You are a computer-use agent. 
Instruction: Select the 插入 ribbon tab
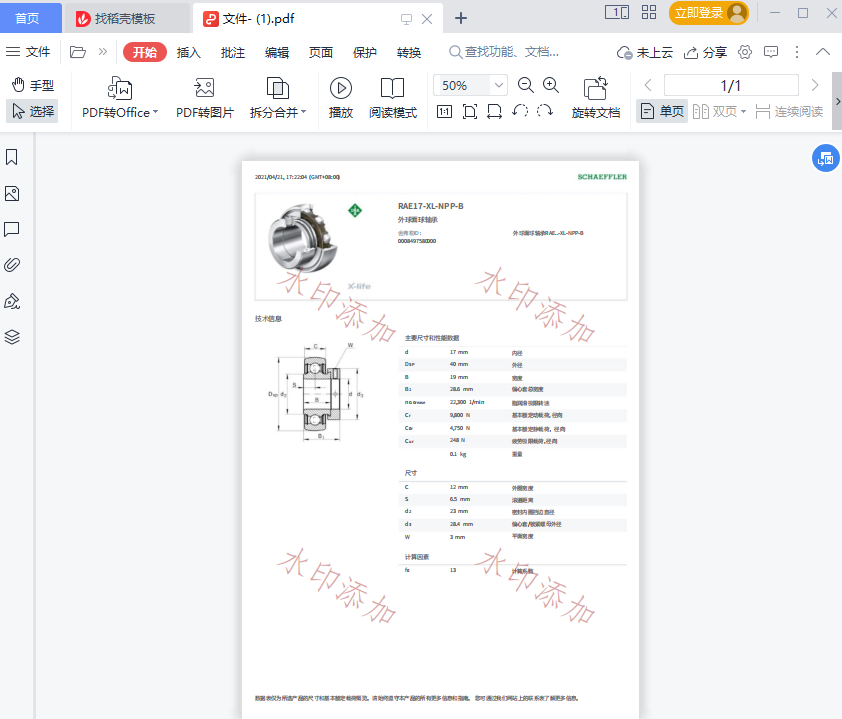[x=188, y=52]
